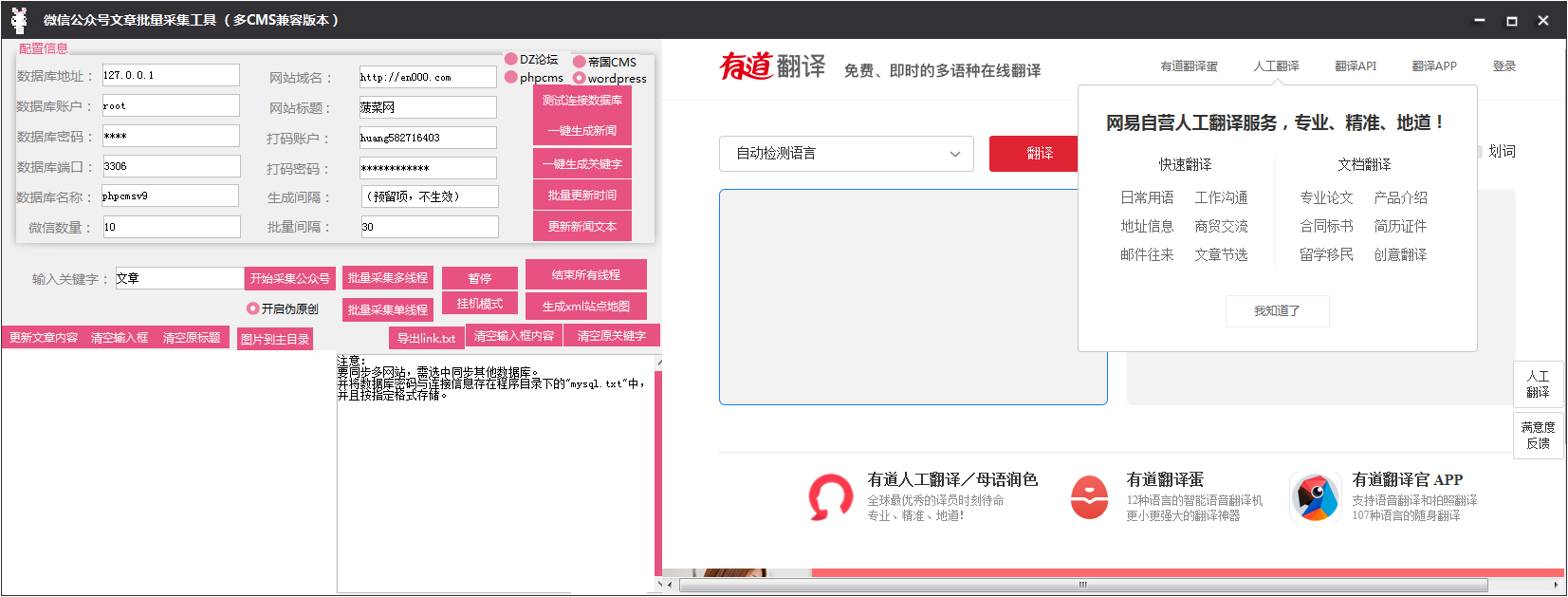The width and height of the screenshot is (1568, 597).
Task: Select the 帝国CMS radio option
Action: point(579,62)
